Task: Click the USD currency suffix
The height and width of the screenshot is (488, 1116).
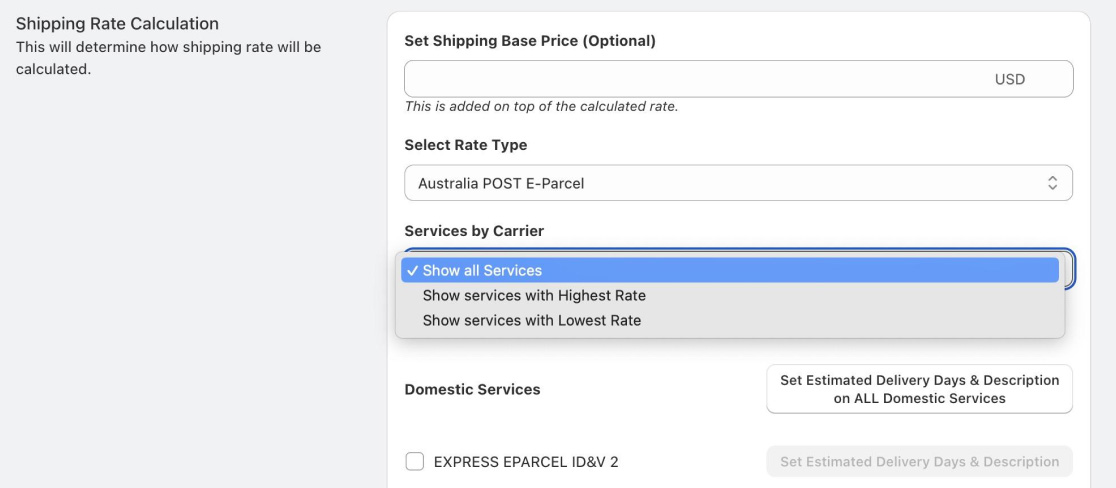Action: point(1009,79)
